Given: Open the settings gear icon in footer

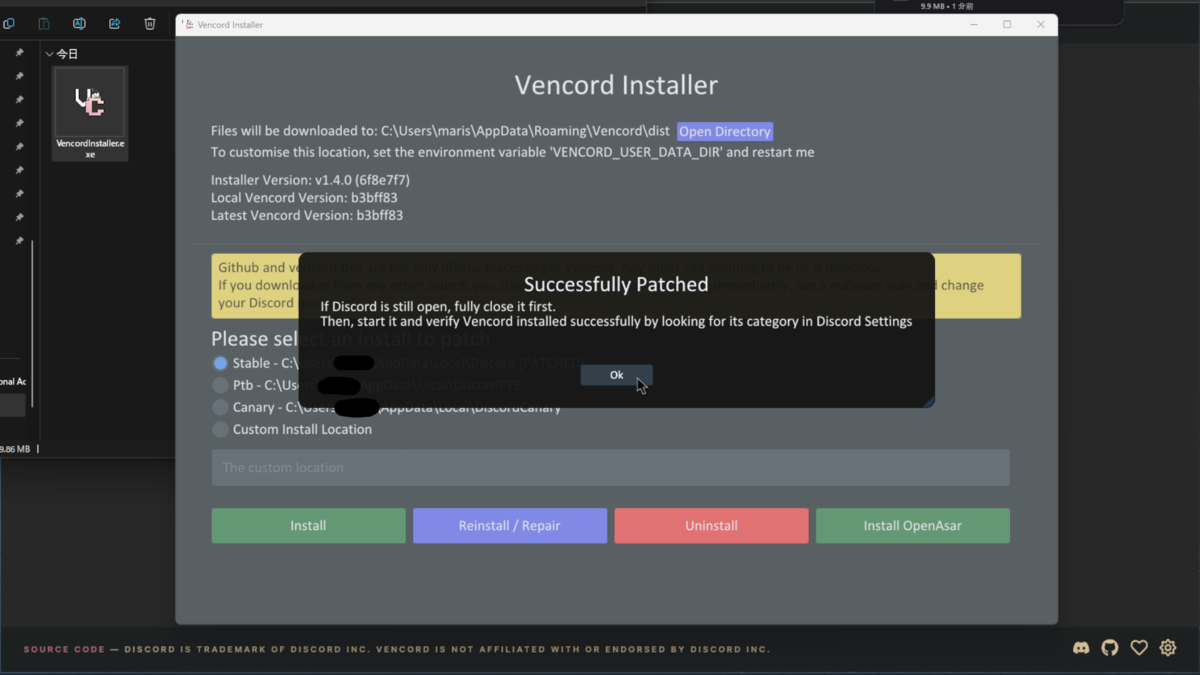Looking at the screenshot, I should (1168, 648).
